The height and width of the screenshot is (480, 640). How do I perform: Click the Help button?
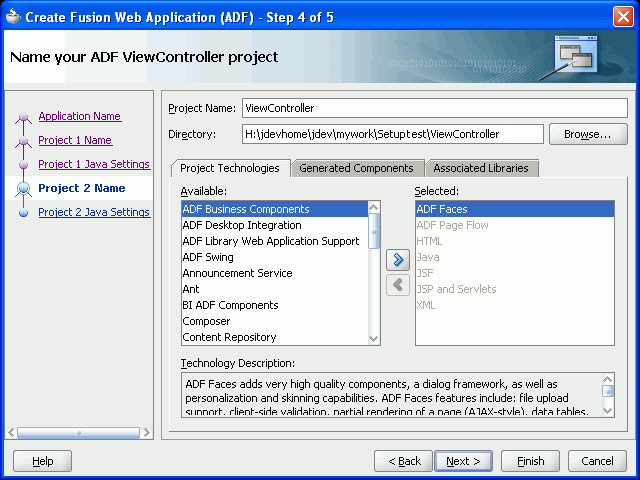42,461
